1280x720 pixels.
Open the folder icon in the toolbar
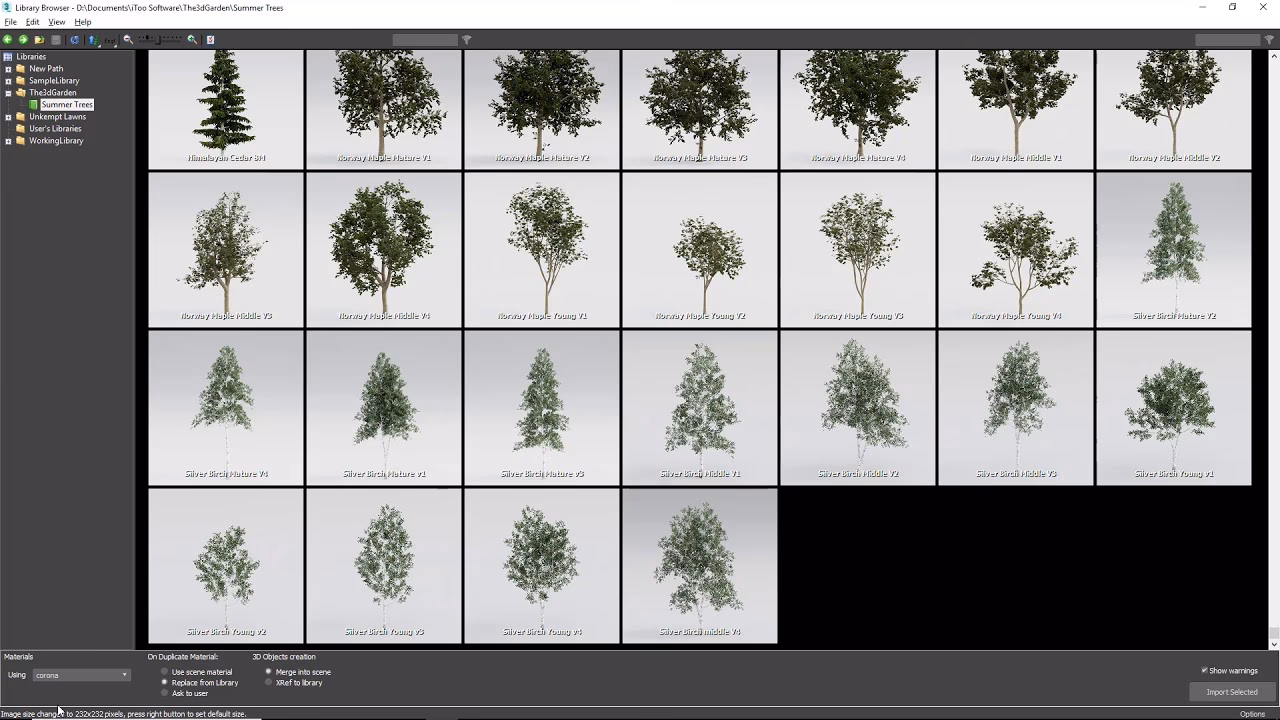(x=39, y=40)
